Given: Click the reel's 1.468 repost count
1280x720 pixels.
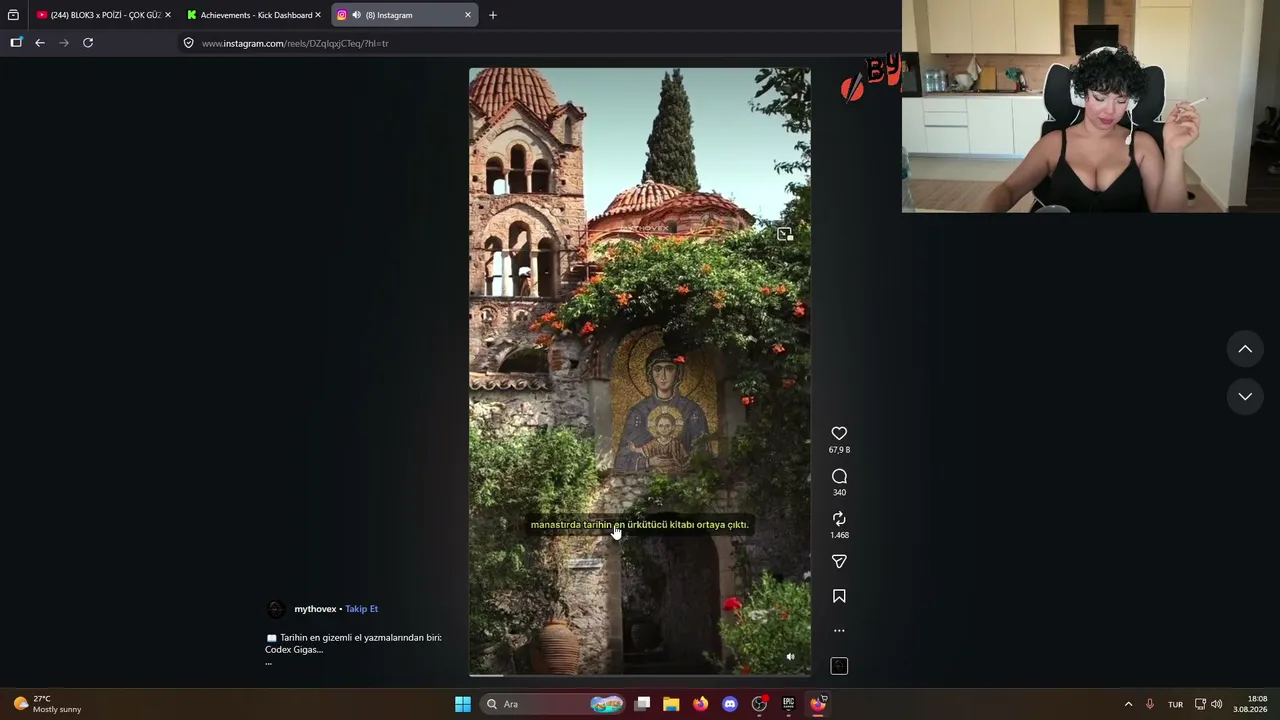Looking at the screenshot, I should [x=839, y=535].
